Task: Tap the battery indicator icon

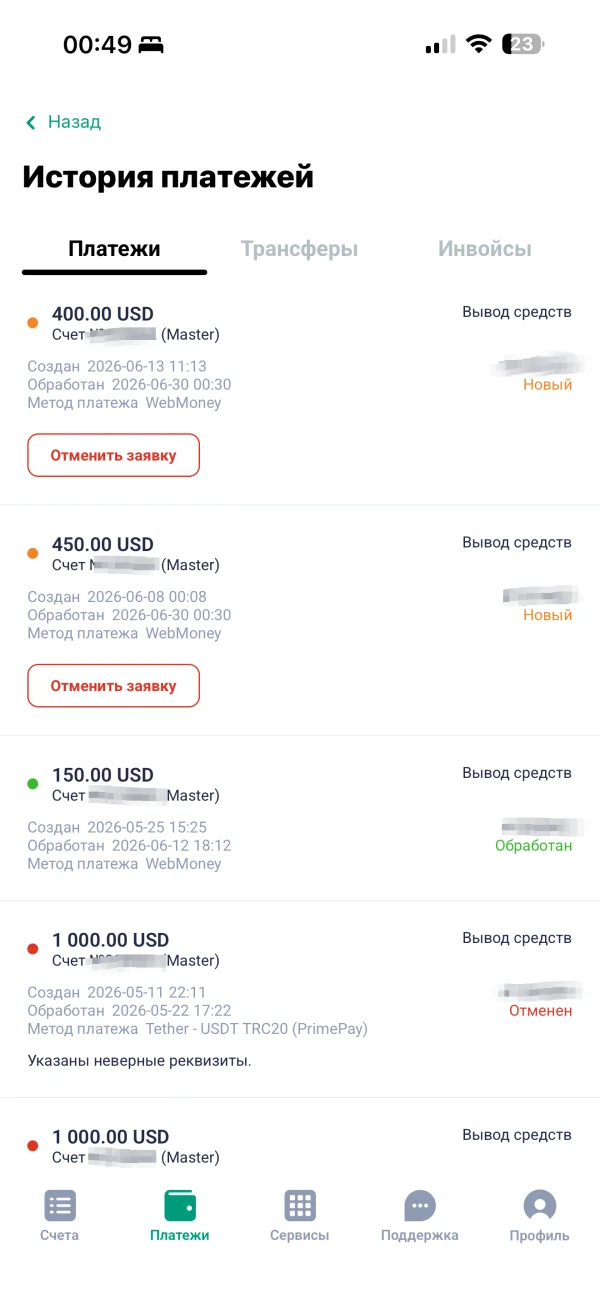Action: pyautogui.click(x=525, y=44)
